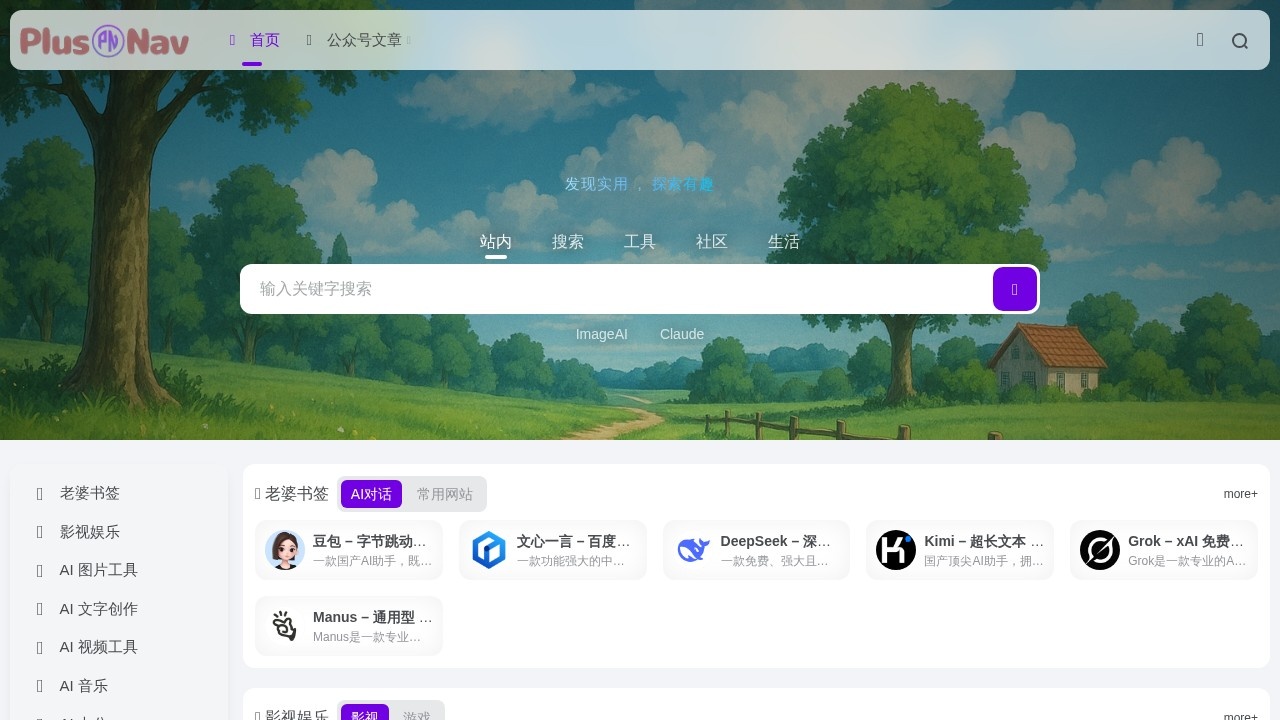Expand the 公众号文章 dropdown menu
1280x720 pixels.
click(x=364, y=40)
